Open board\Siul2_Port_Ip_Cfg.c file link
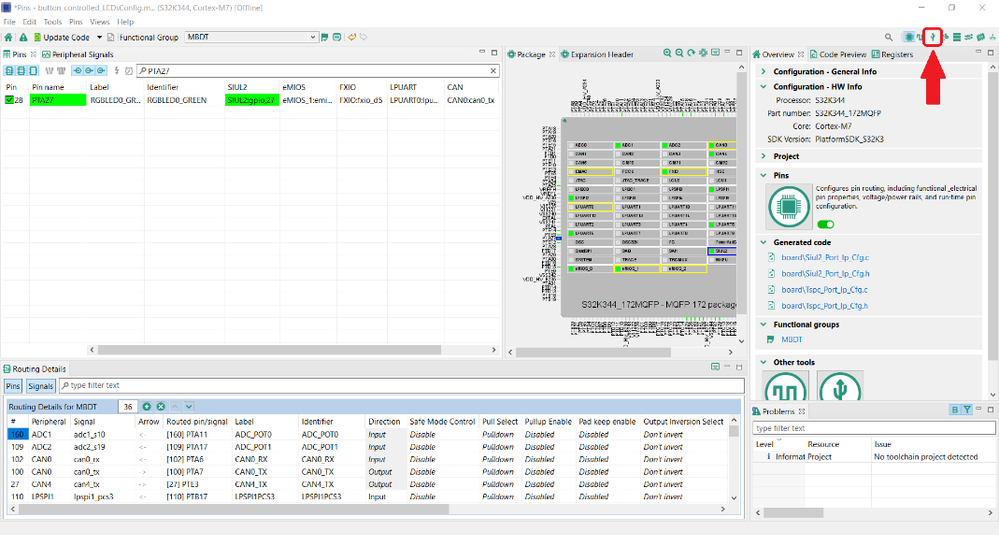 coord(825,258)
